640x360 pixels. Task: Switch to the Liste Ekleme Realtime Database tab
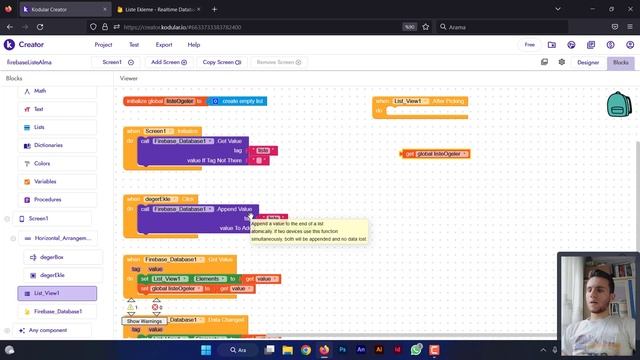[159, 9]
